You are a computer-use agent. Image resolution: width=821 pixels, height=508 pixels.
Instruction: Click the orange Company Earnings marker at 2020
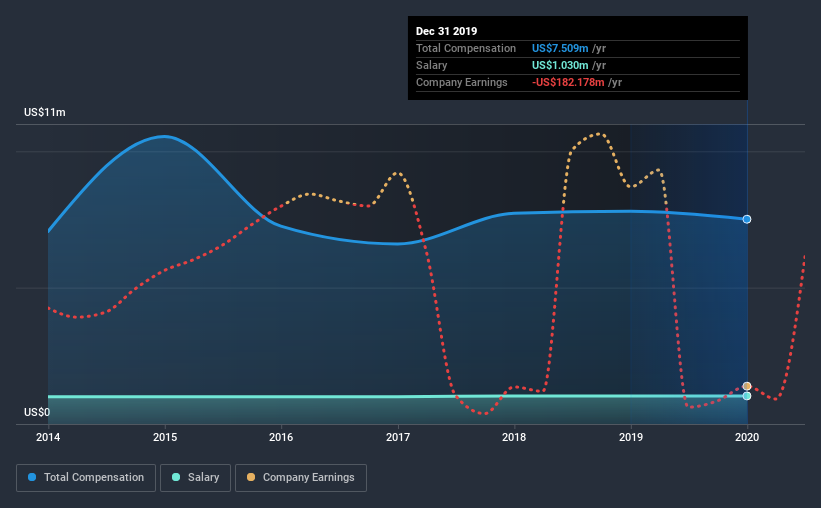pos(747,386)
